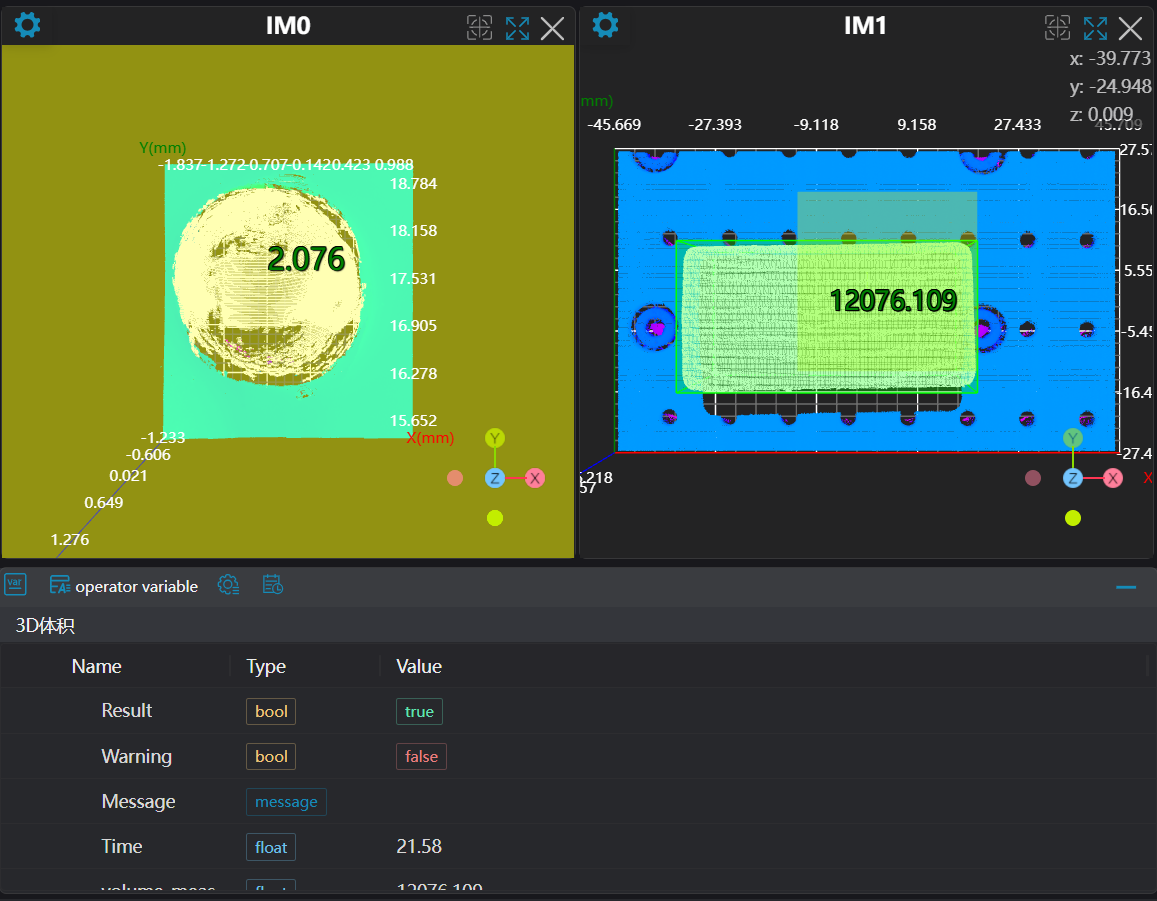Close the IM1 viewer panel
Image resolution: width=1157 pixels, height=901 pixels.
point(1130,28)
